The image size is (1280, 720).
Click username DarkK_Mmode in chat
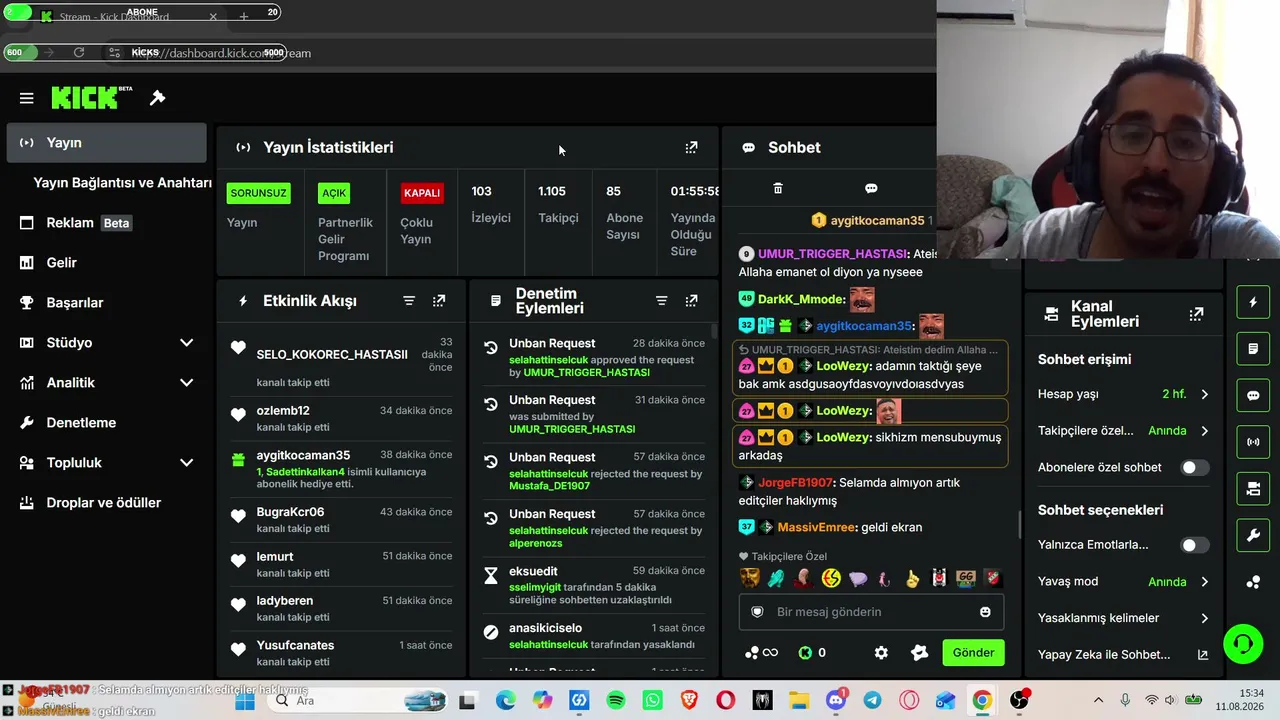tap(801, 299)
